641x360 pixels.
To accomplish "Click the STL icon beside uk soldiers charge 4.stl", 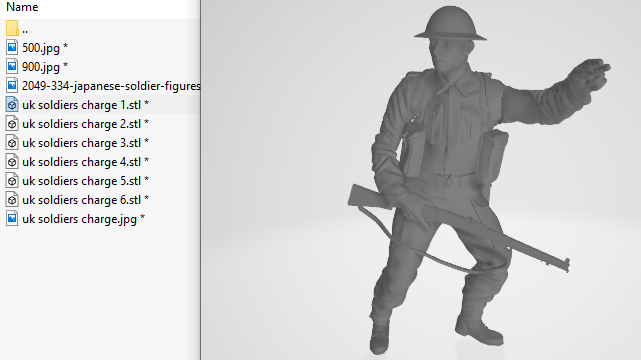I will tap(12, 162).
